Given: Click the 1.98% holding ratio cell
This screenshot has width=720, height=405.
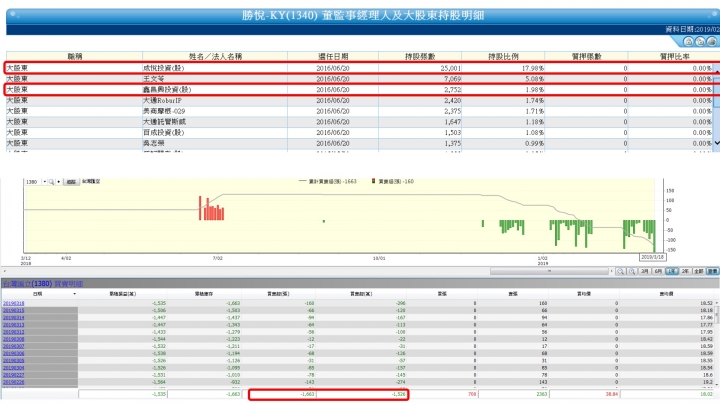Looking at the screenshot, I should click(x=503, y=90).
